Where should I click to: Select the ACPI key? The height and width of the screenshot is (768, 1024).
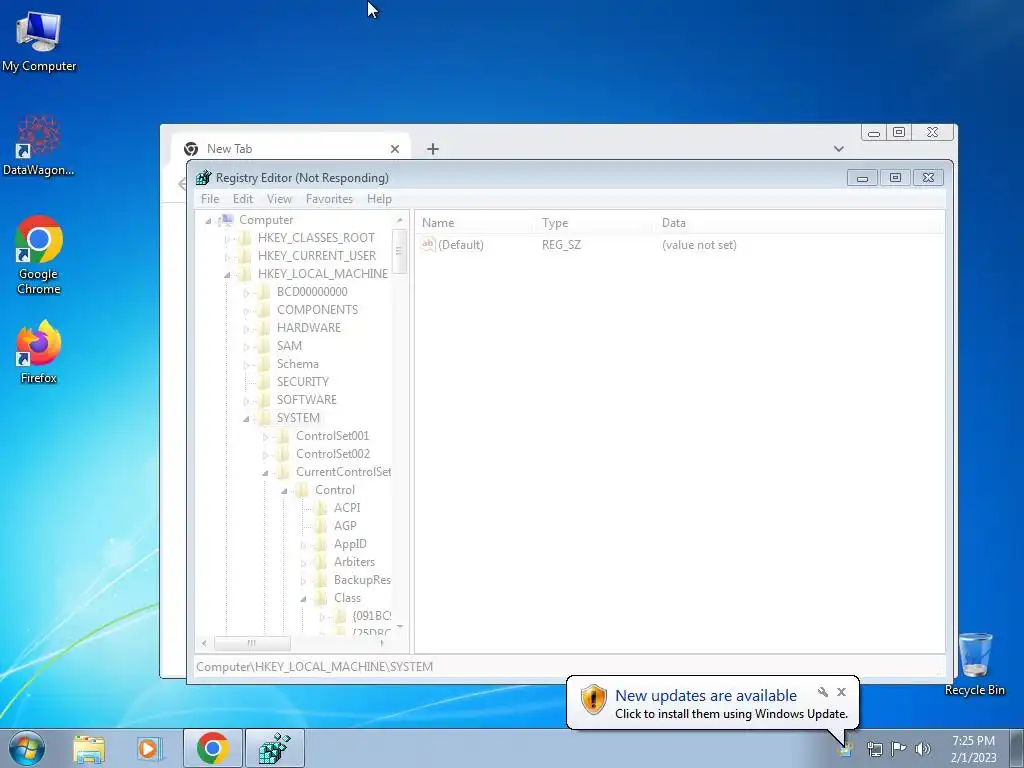pyautogui.click(x=347, y=507)
